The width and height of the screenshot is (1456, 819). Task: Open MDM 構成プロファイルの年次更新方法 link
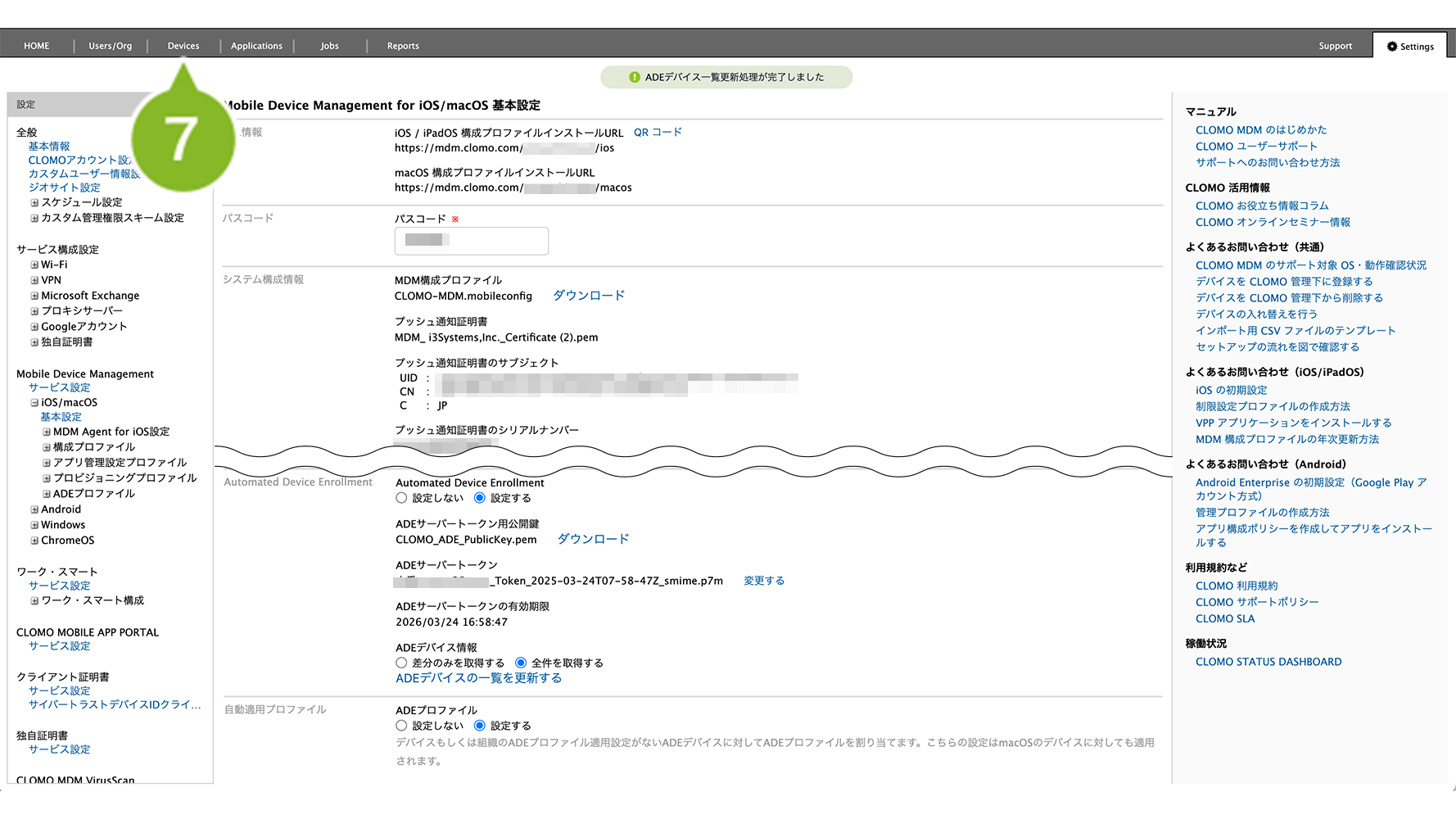[x=1287, y=440]
